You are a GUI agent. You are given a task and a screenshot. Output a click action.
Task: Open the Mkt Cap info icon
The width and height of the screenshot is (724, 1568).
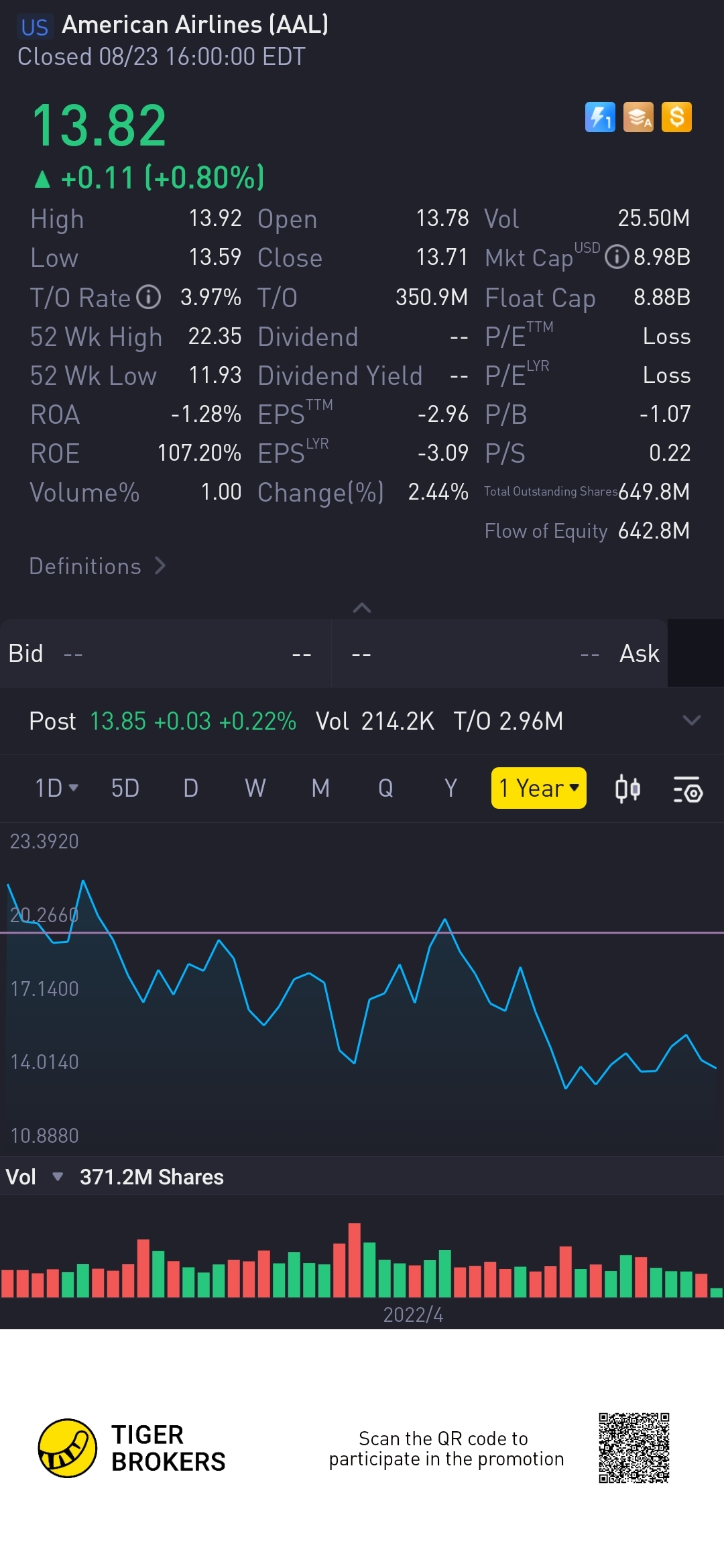pos(617,257)
